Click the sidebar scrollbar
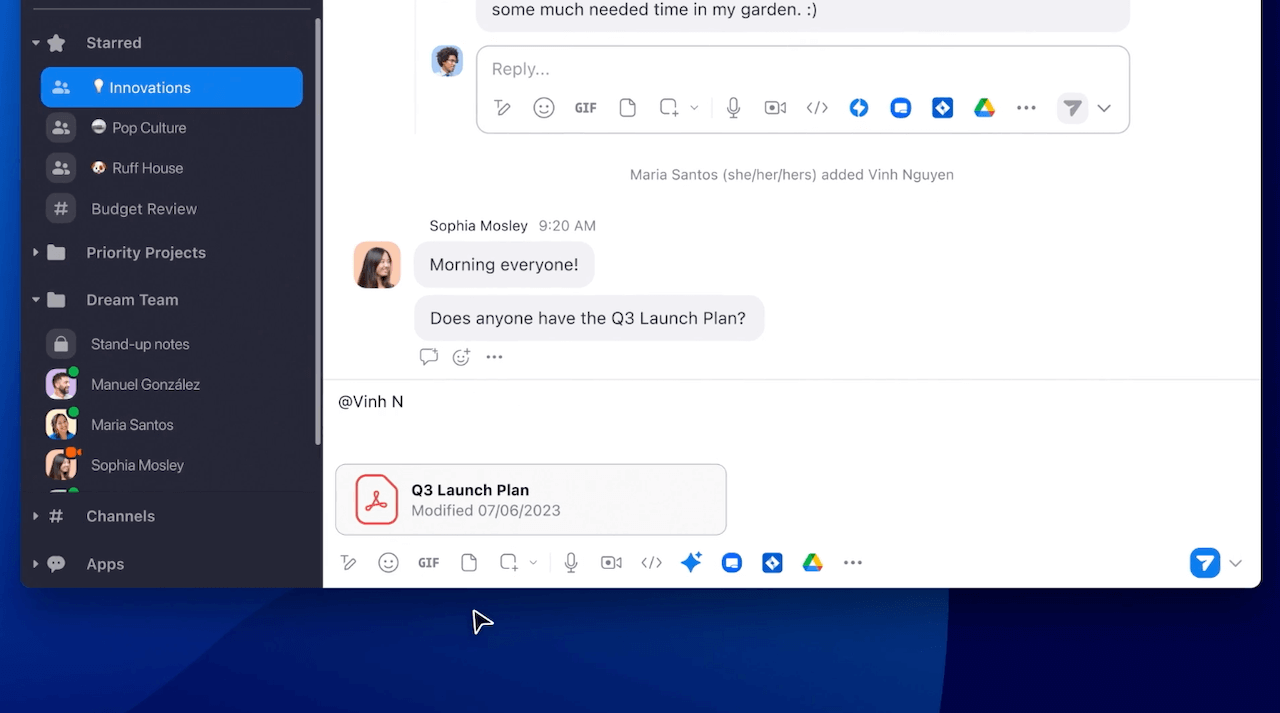Screen dimensions: 1280x713 pos(318,230)
